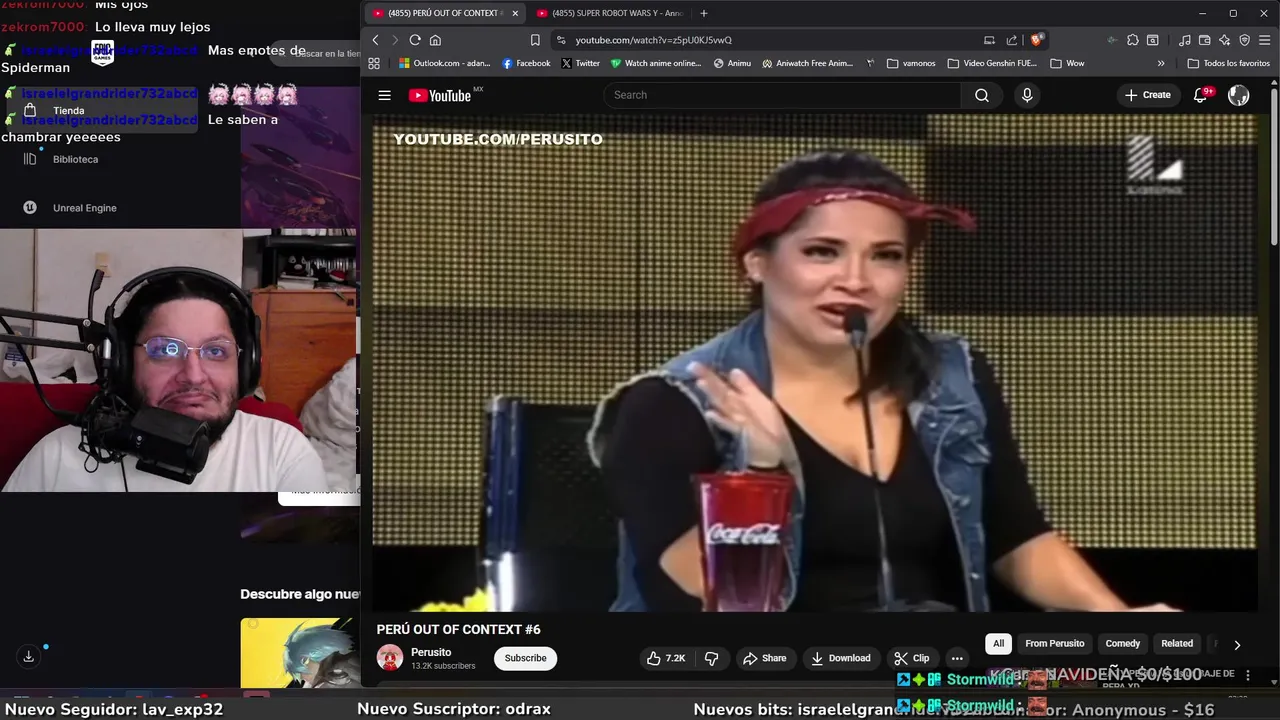The height and width of the screenshot is (720, 1280).
Task: Select the Related chip
Action: [1177, 644]
